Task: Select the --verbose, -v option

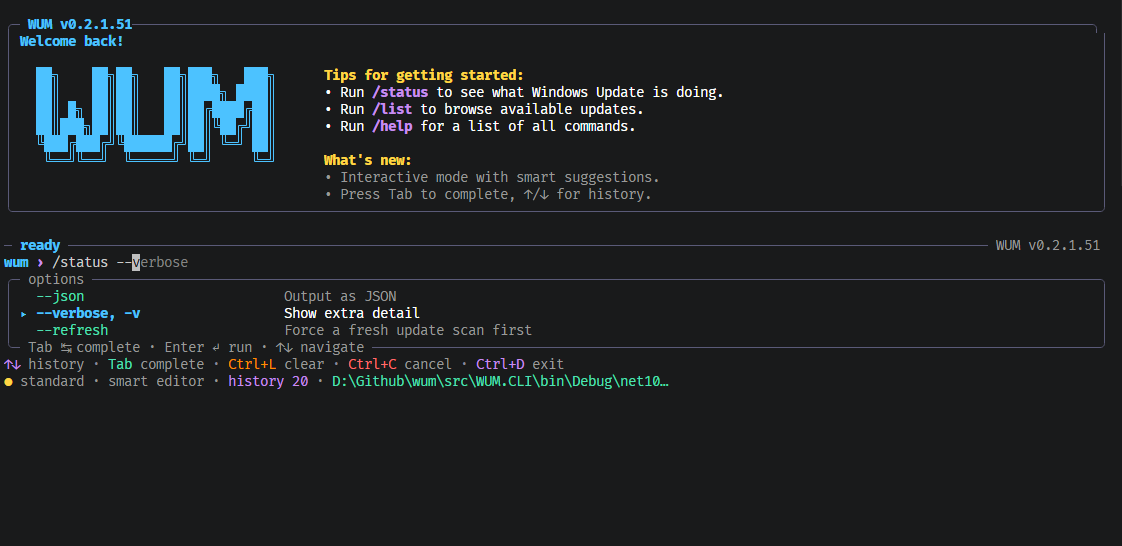Action: pos(88,313)
